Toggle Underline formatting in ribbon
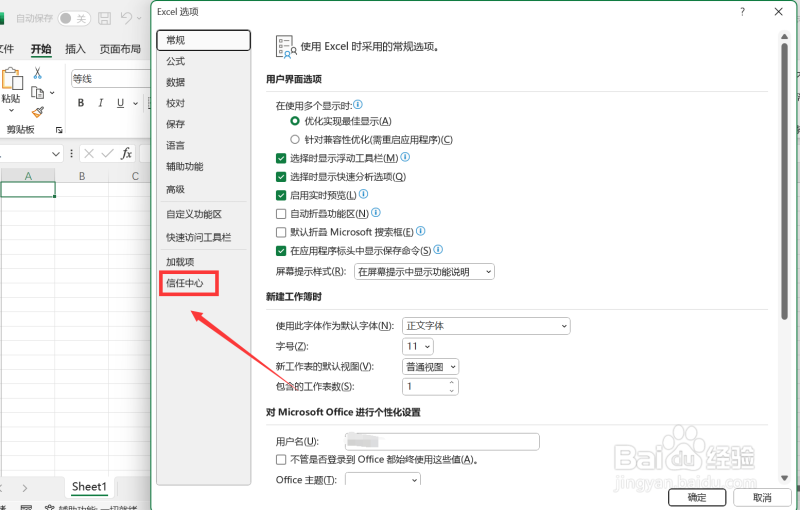800x510 pixels. 120,103
